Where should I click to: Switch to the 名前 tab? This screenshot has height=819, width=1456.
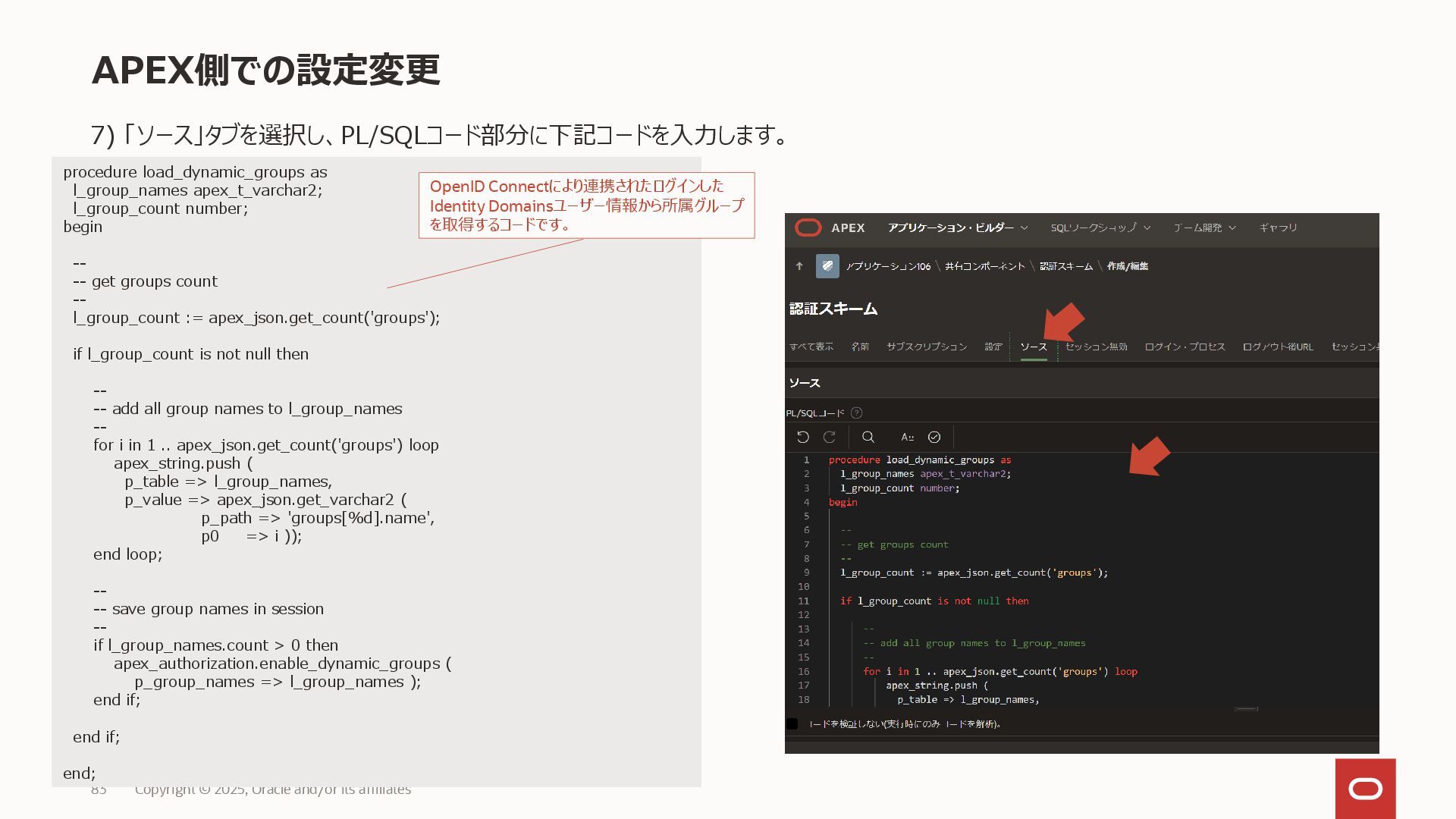point(860,347)
